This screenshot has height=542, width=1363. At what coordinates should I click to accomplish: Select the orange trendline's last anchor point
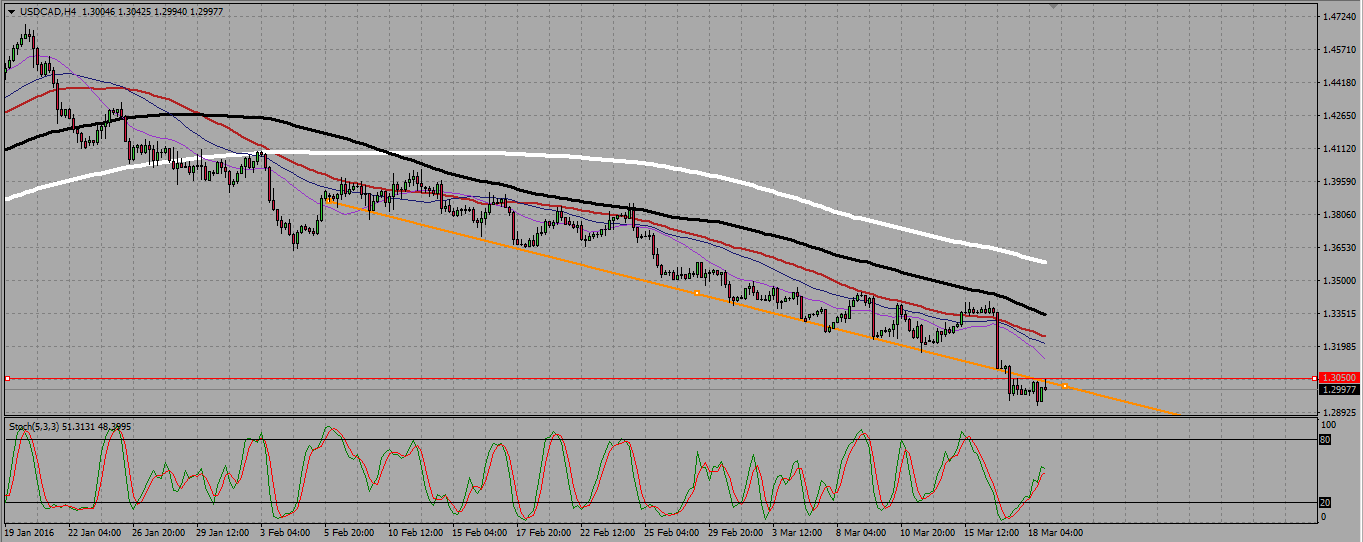(1065, 386)
